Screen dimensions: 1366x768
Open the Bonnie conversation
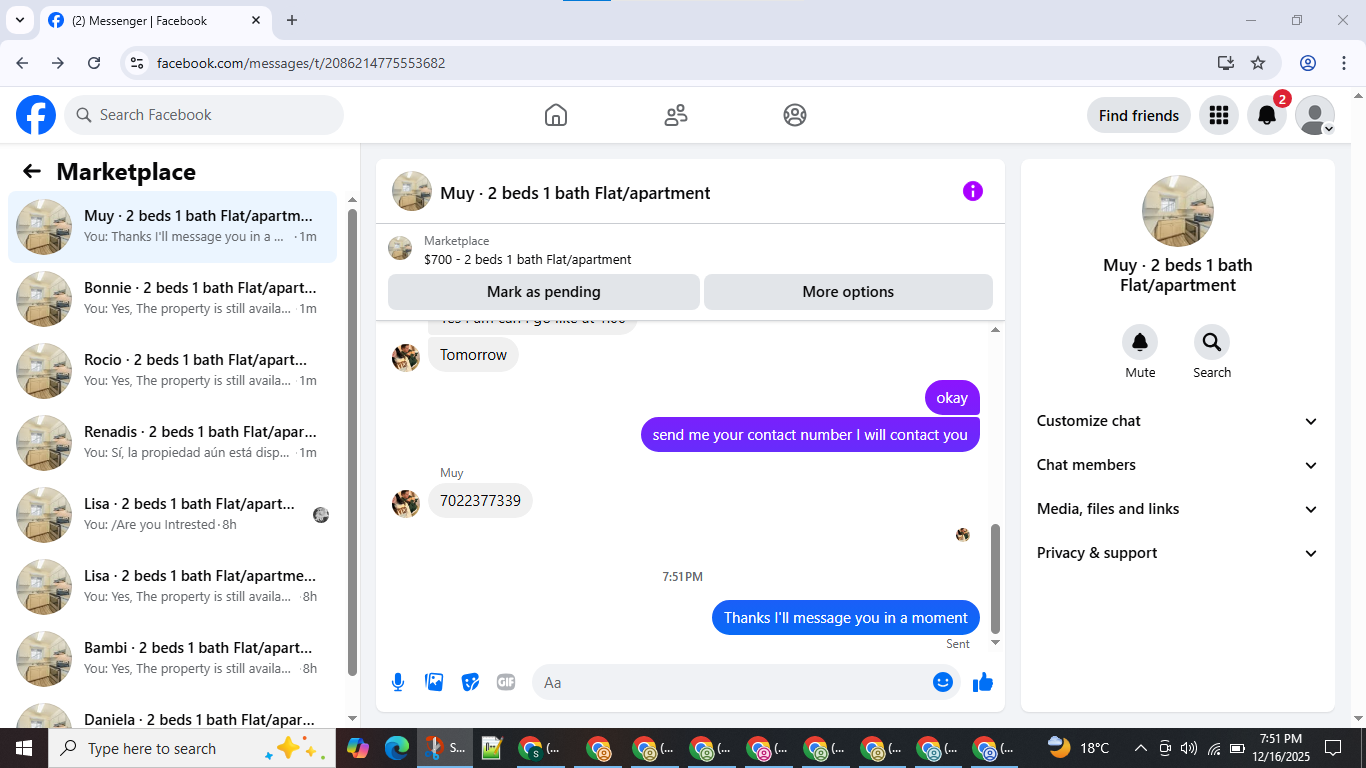coord(172,299)
